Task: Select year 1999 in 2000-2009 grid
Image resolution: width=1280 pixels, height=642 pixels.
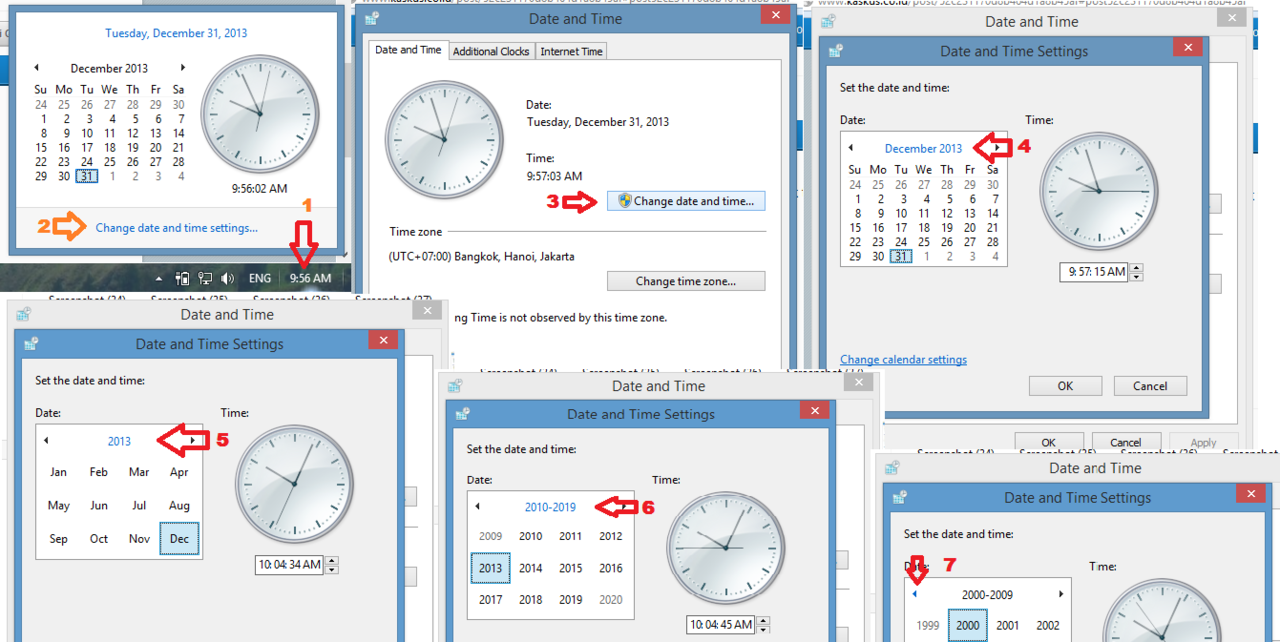Action: (927, 626)
